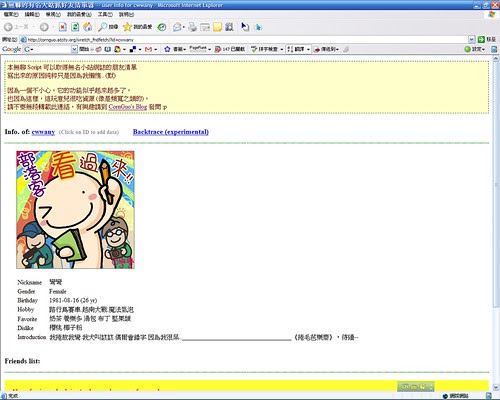The image size is (500, 400).
Task: Open the Mail button dropdown arrow
Action: 184,27
